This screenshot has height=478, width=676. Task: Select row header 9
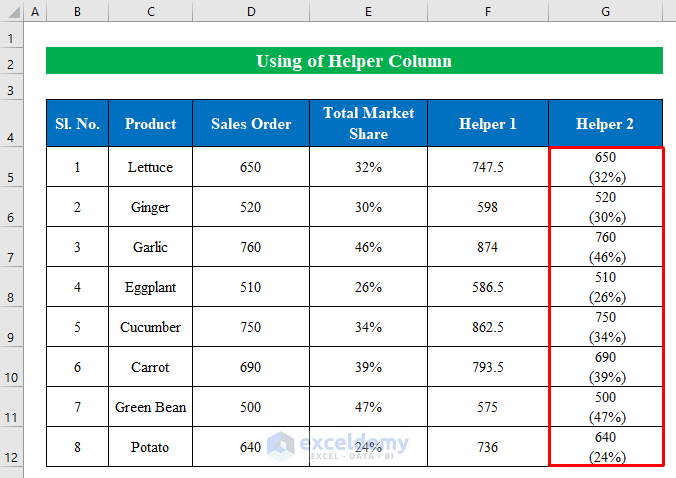[11, 338]
